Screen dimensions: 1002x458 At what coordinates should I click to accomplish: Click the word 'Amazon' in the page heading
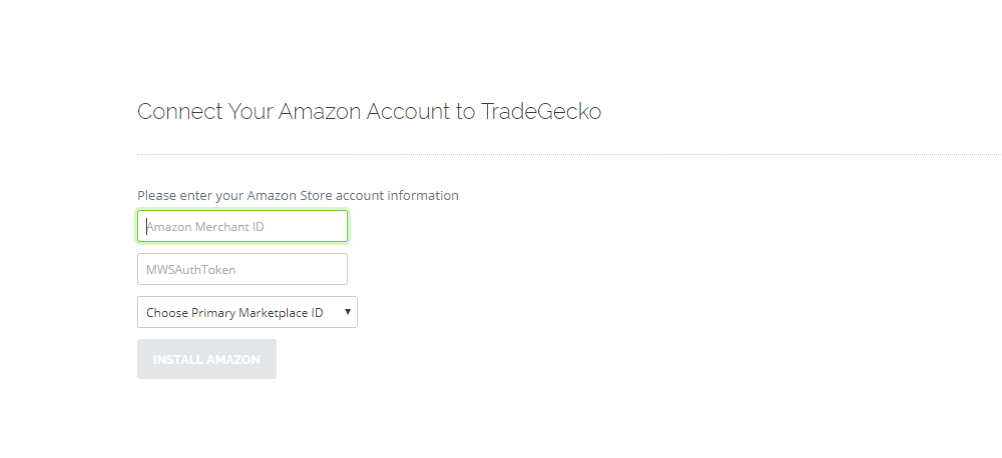point(318,111)
